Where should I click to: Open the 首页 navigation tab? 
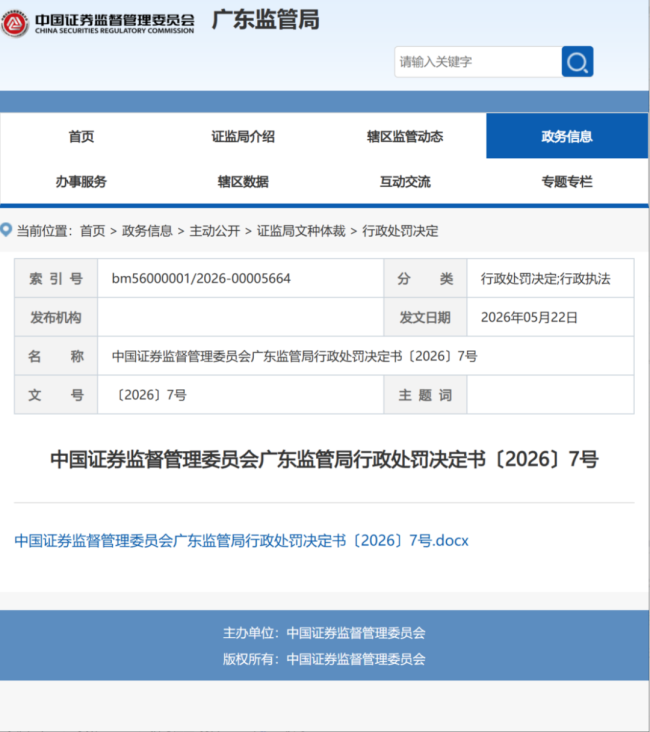coord(81,136)
